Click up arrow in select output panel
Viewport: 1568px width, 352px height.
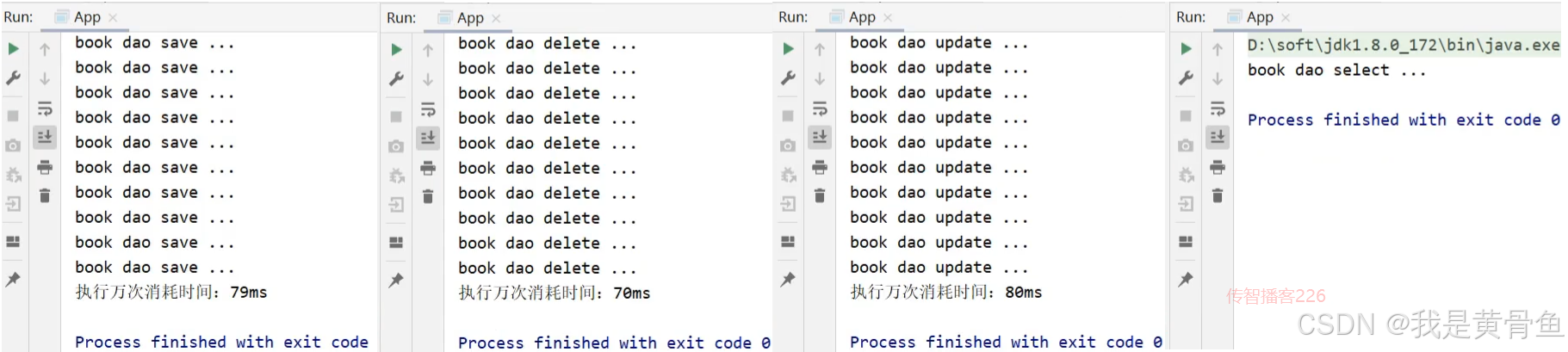pos(1218,50)
